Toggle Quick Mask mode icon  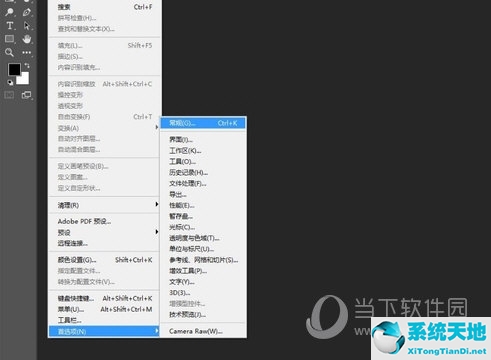click(9, 95)
